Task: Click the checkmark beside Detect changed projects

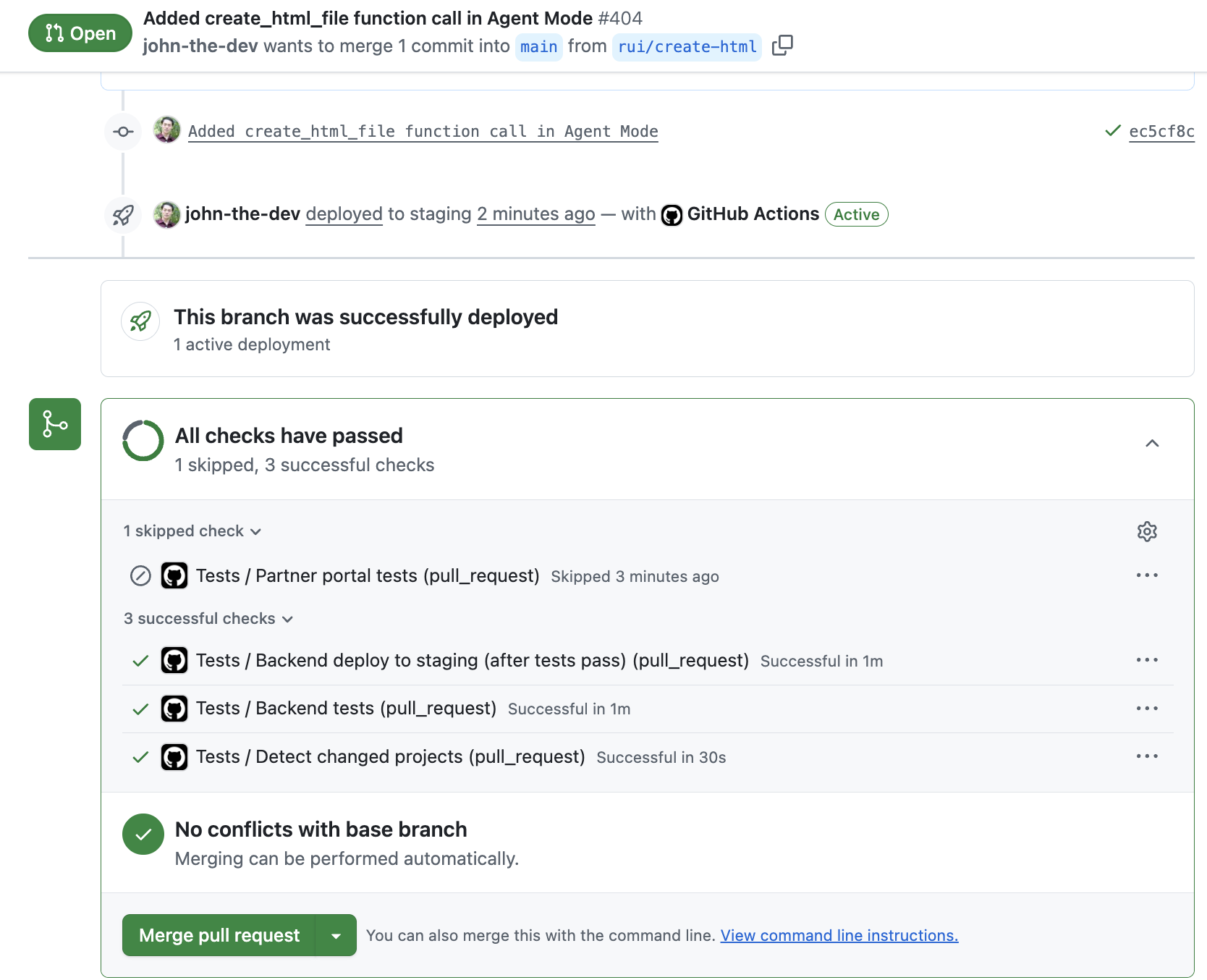Action: tap(140, 756)
